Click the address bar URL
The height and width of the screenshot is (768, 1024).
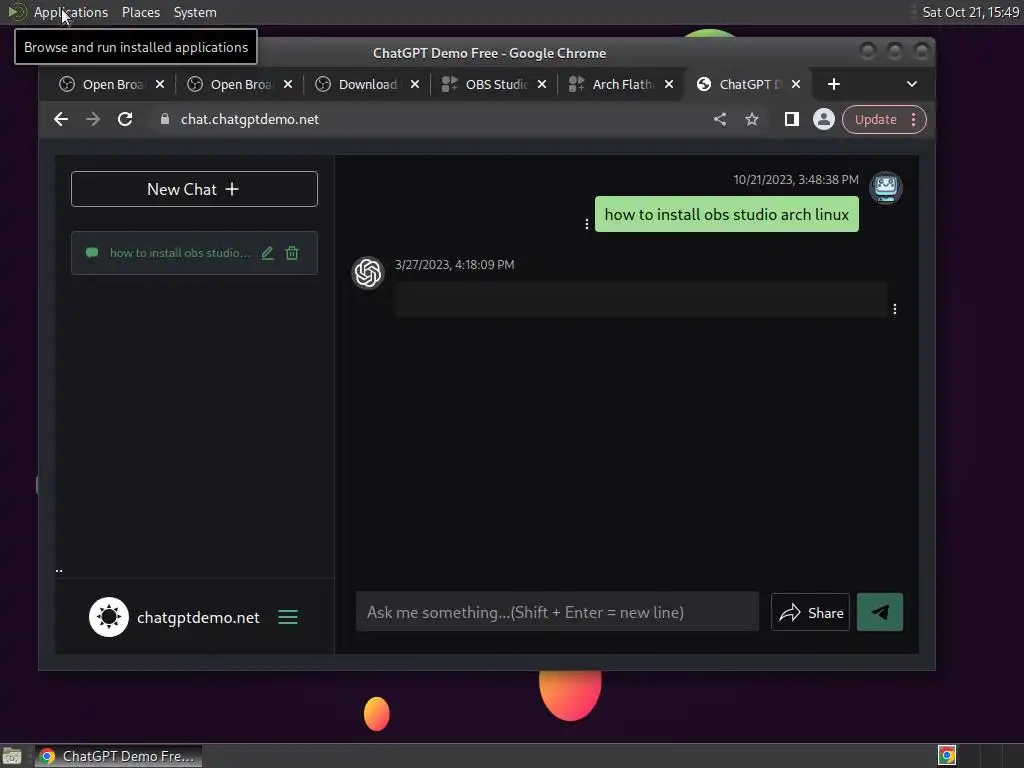249,120
